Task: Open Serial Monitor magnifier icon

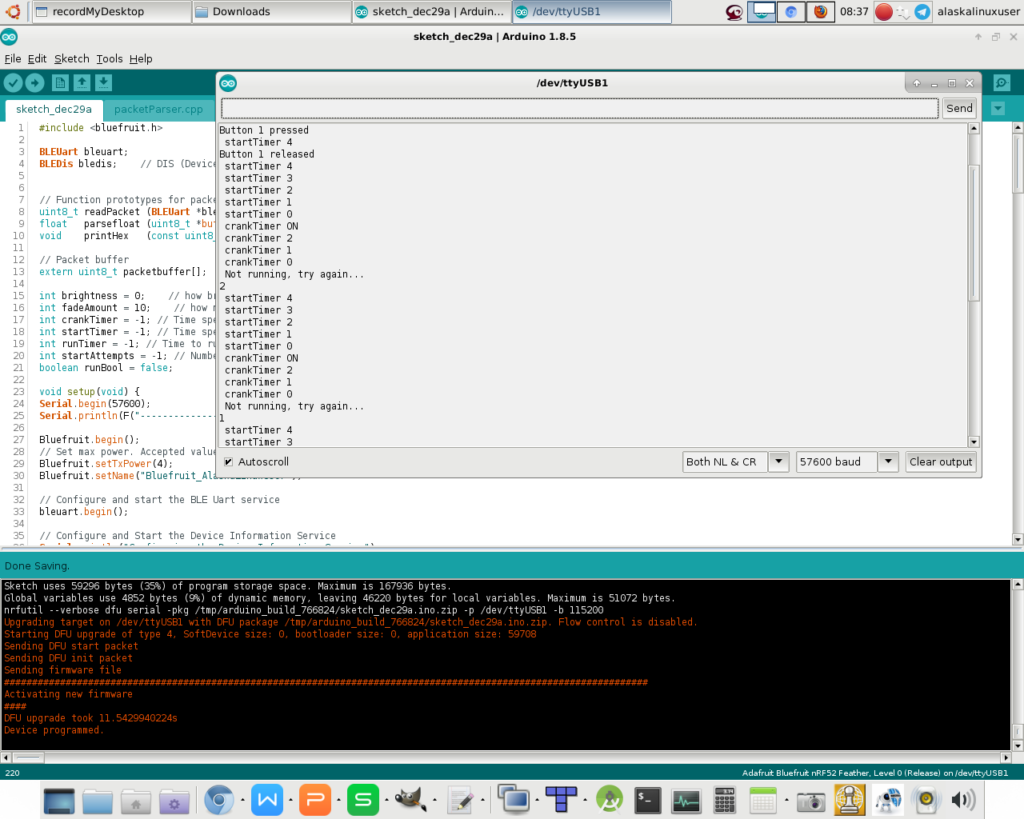Action: pos(1001,83)
